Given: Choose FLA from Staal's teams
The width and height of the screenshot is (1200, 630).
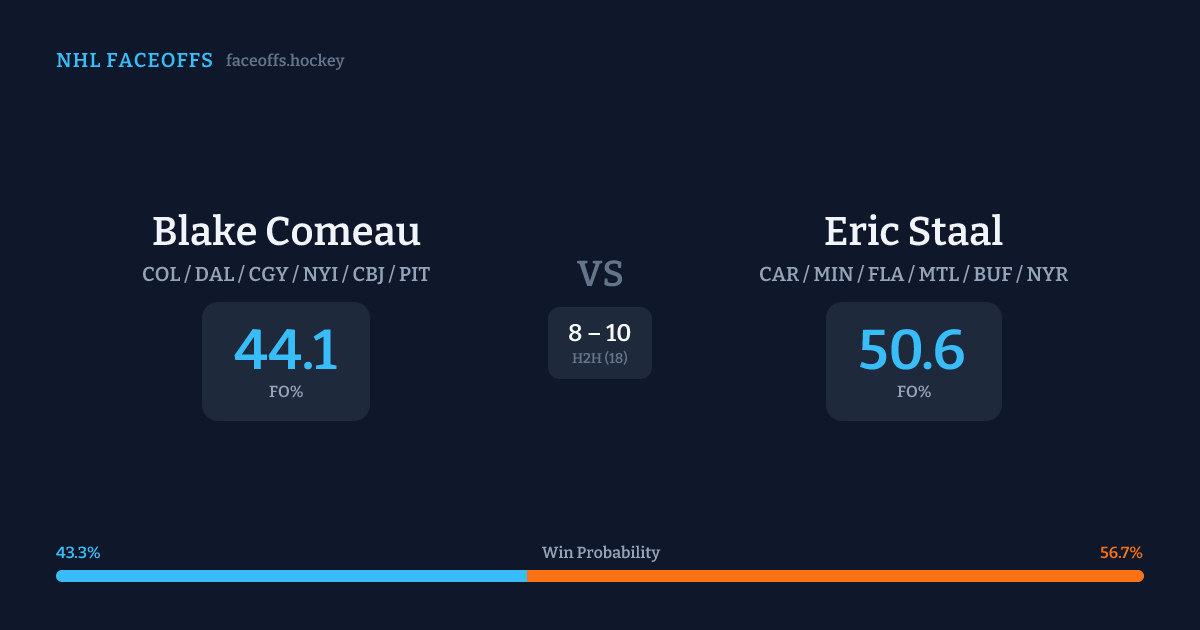Looking at the screenshot, I should (x=886, y=274).
